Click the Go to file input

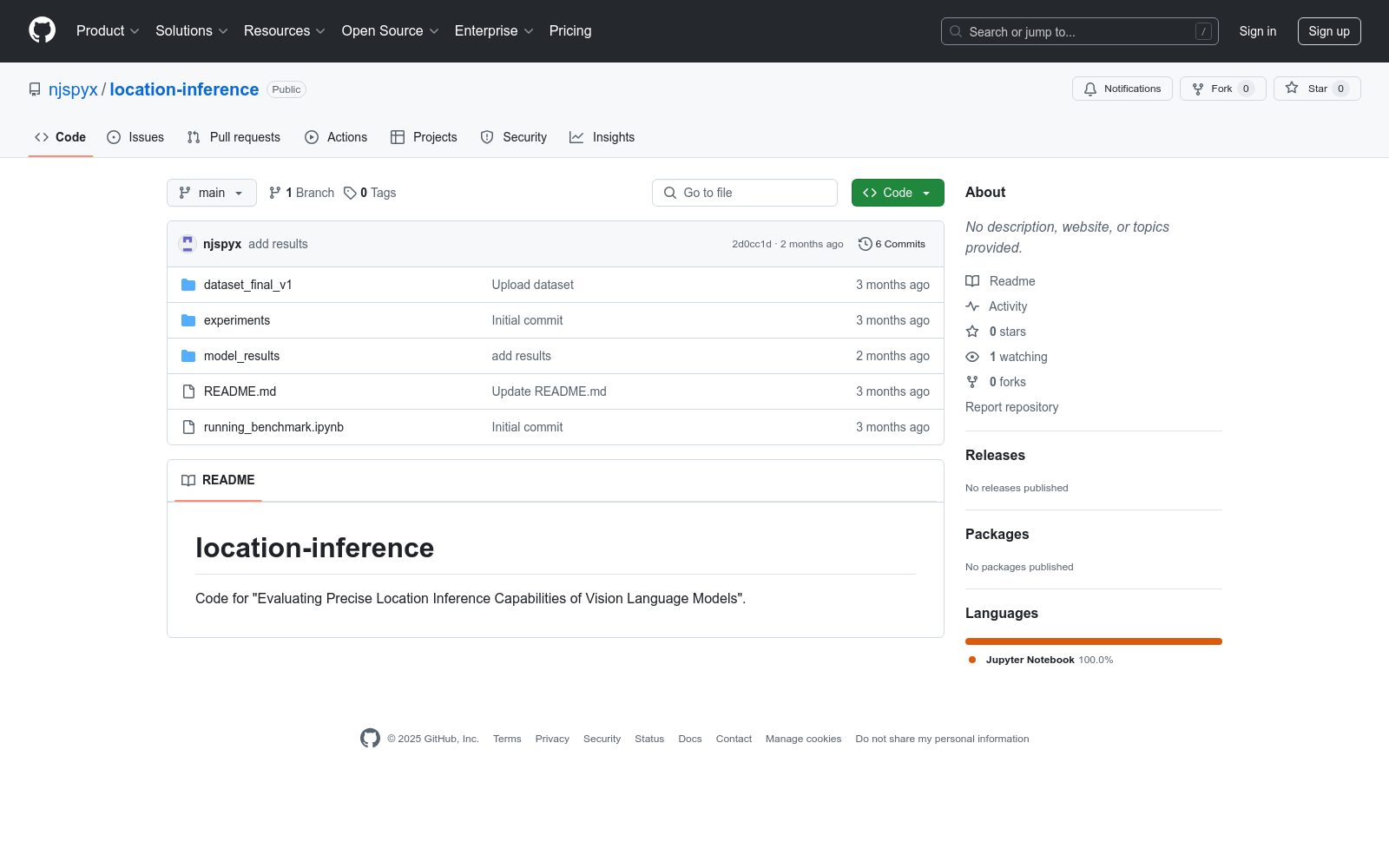coord(745,193)
